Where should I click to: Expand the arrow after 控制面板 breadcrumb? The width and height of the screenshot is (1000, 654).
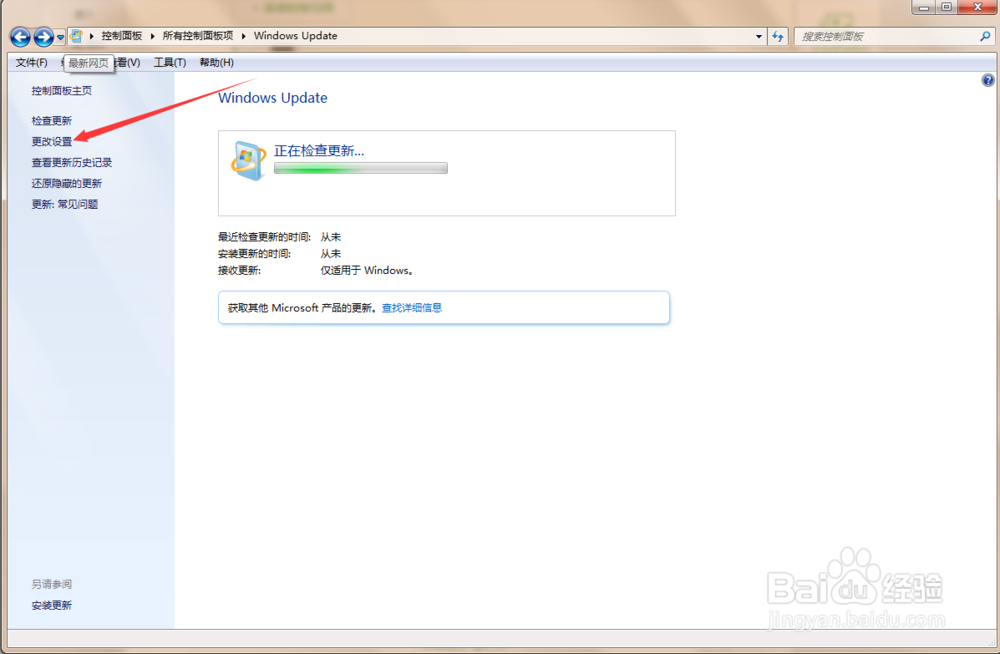click(152, 36)
